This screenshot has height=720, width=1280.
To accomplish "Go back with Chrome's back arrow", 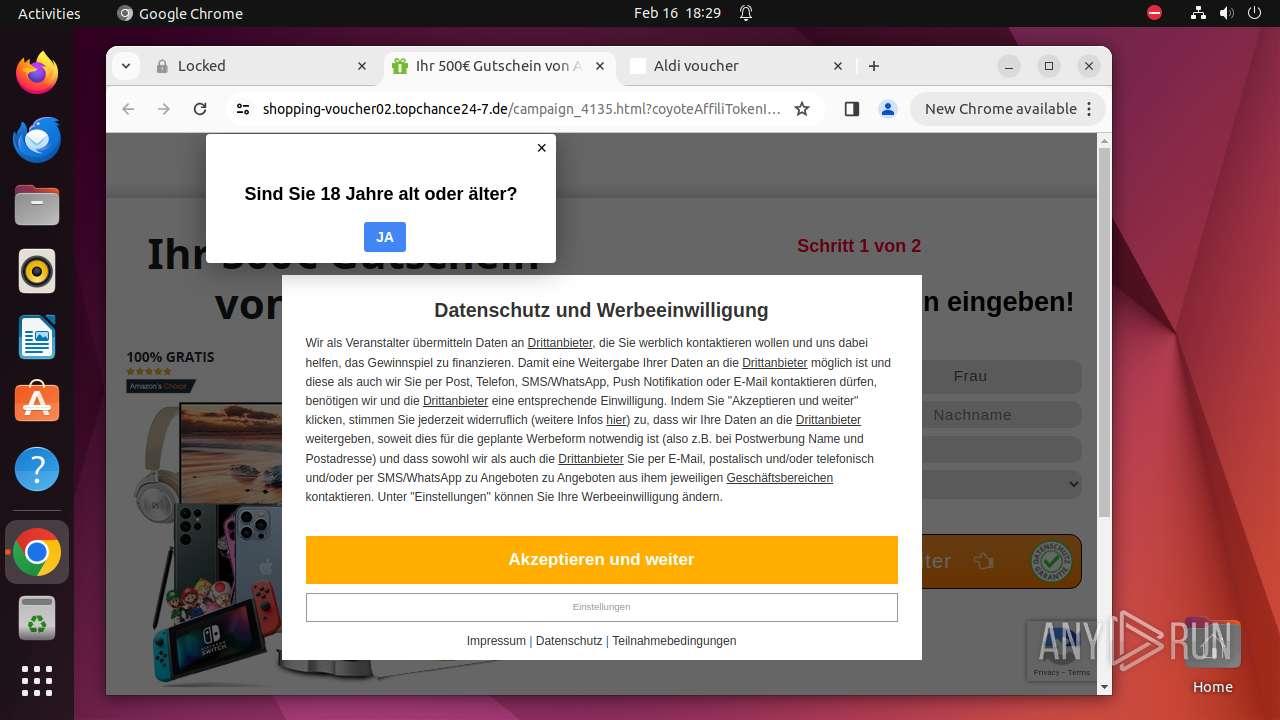I will (x=128, y=109).
